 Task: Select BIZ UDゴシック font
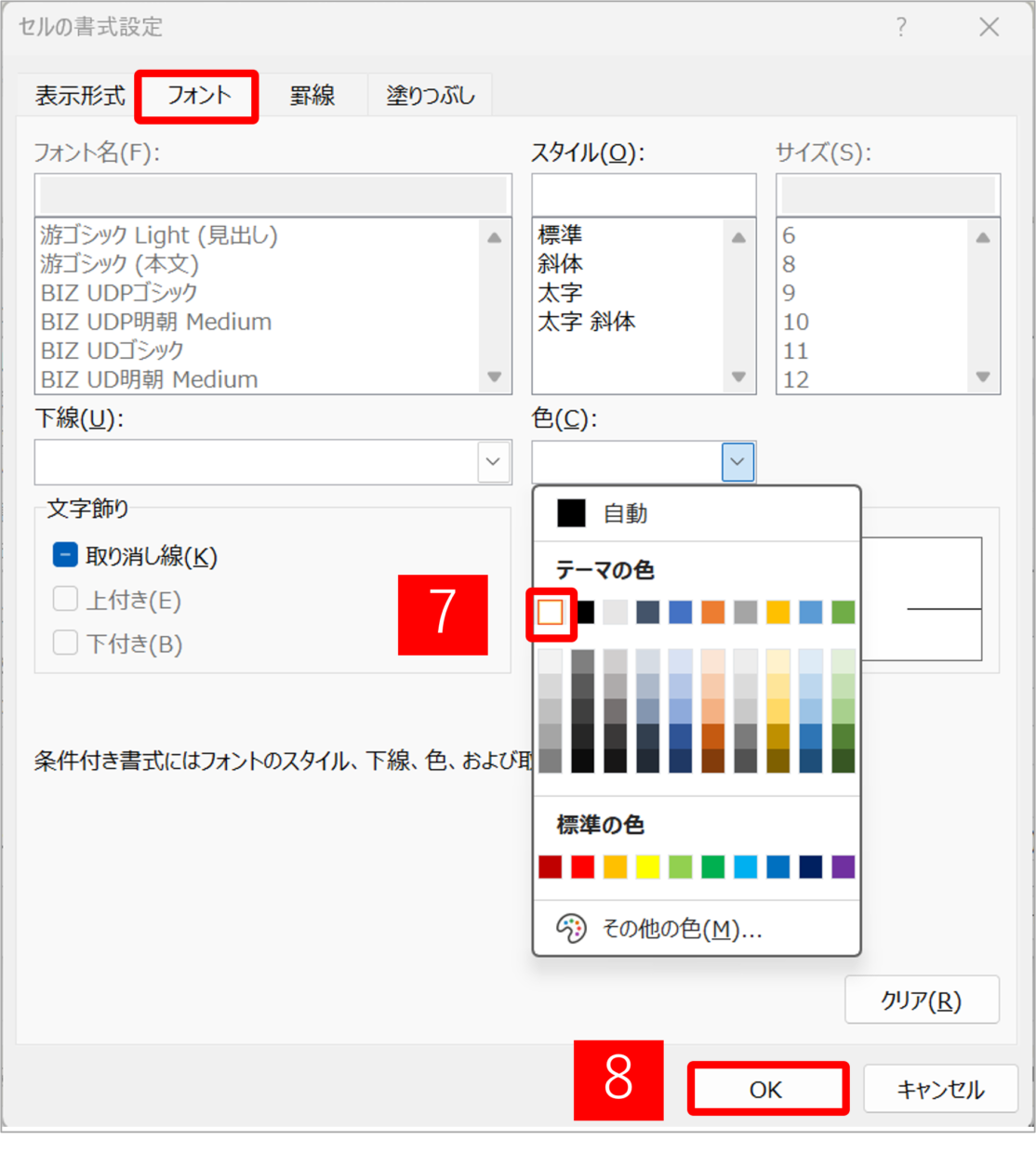(x=113, y=351)
